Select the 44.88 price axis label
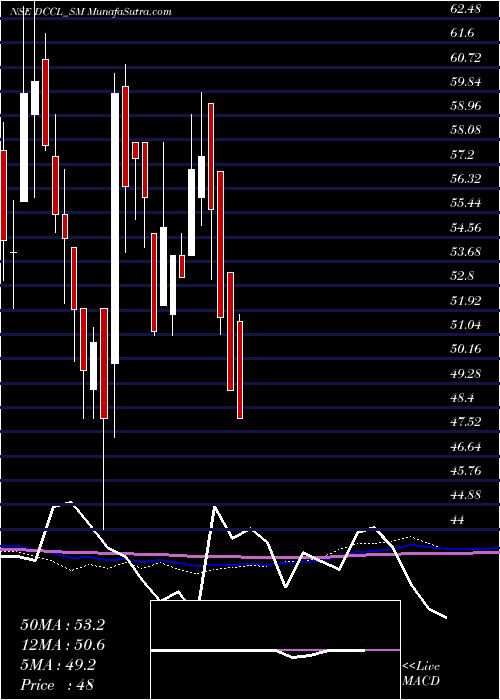 click(x=466, y=494)
